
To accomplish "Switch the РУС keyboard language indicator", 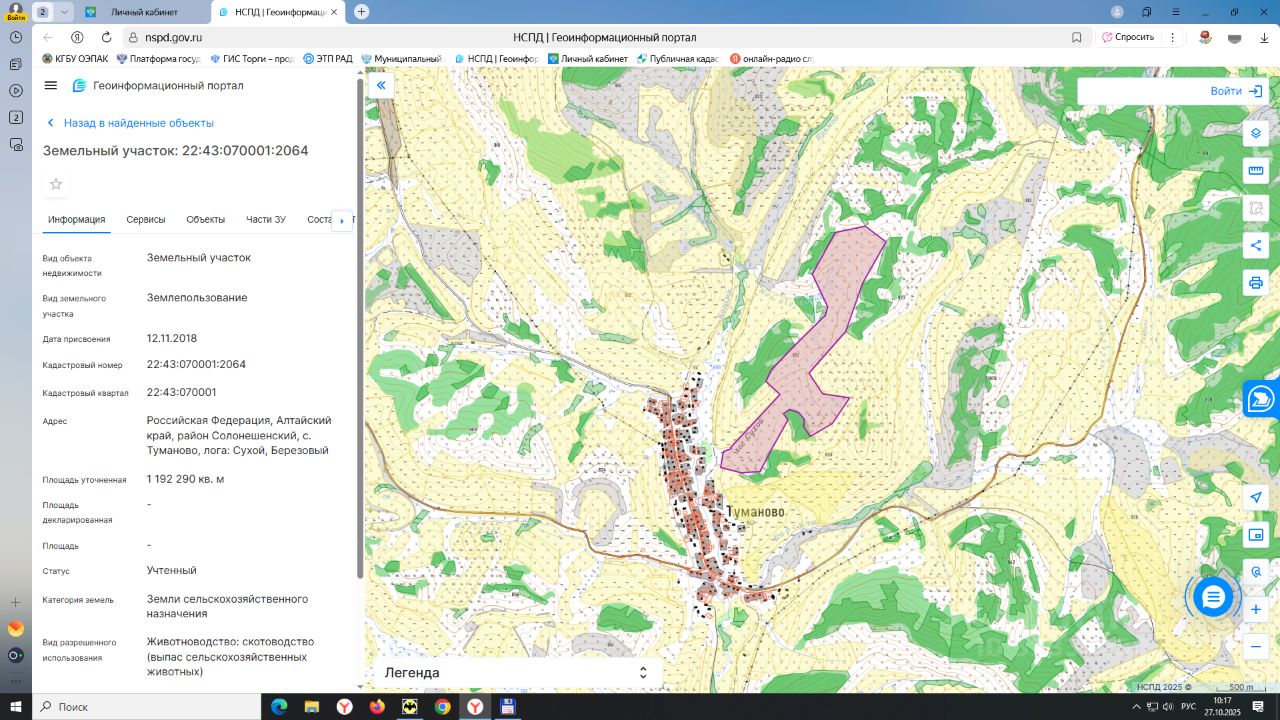I will tap(1189, 707).
